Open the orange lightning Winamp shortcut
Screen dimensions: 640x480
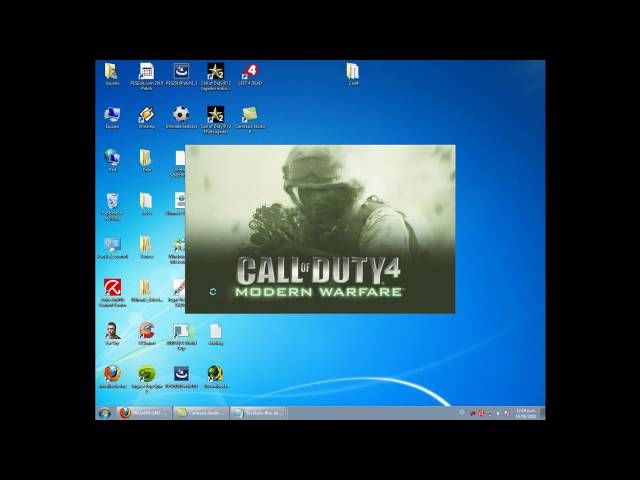tap(147, 117)
